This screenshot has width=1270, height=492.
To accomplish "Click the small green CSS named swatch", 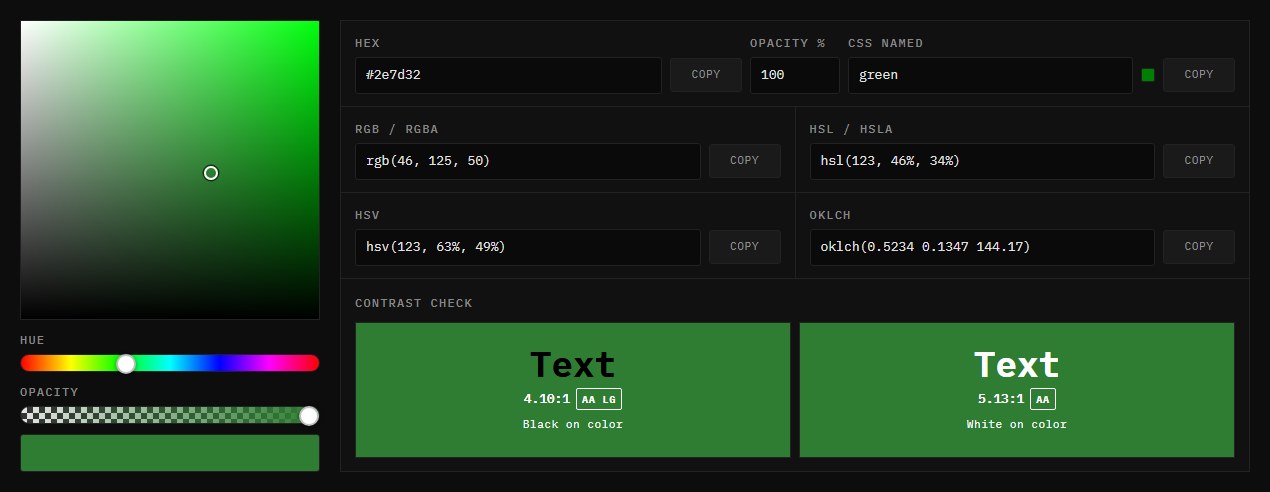I will [1148, 75].
